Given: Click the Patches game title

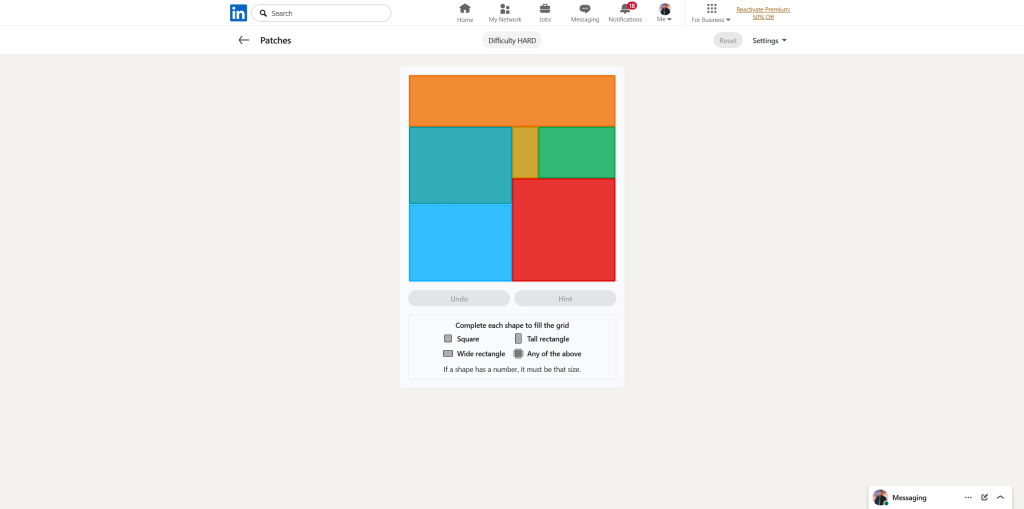Looking at the screenshot, I should pos(276,41).
